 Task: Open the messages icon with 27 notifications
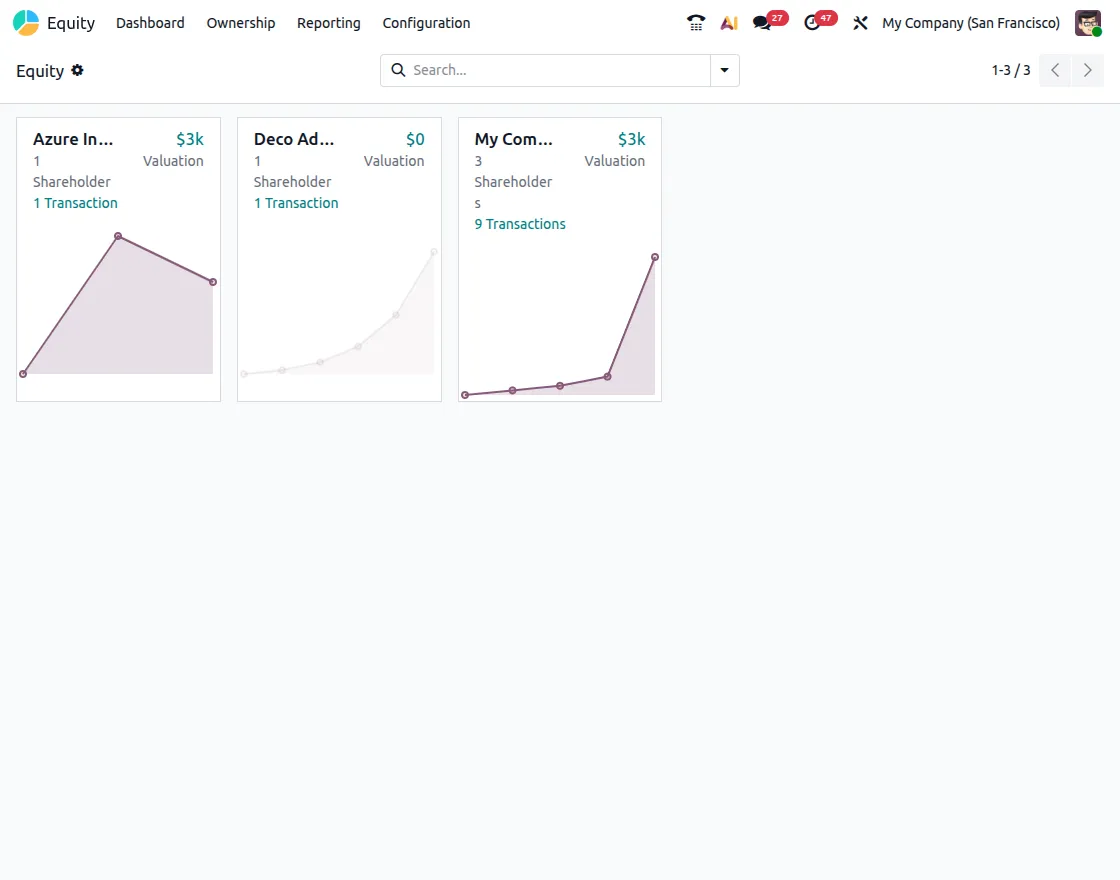(762, 22)
